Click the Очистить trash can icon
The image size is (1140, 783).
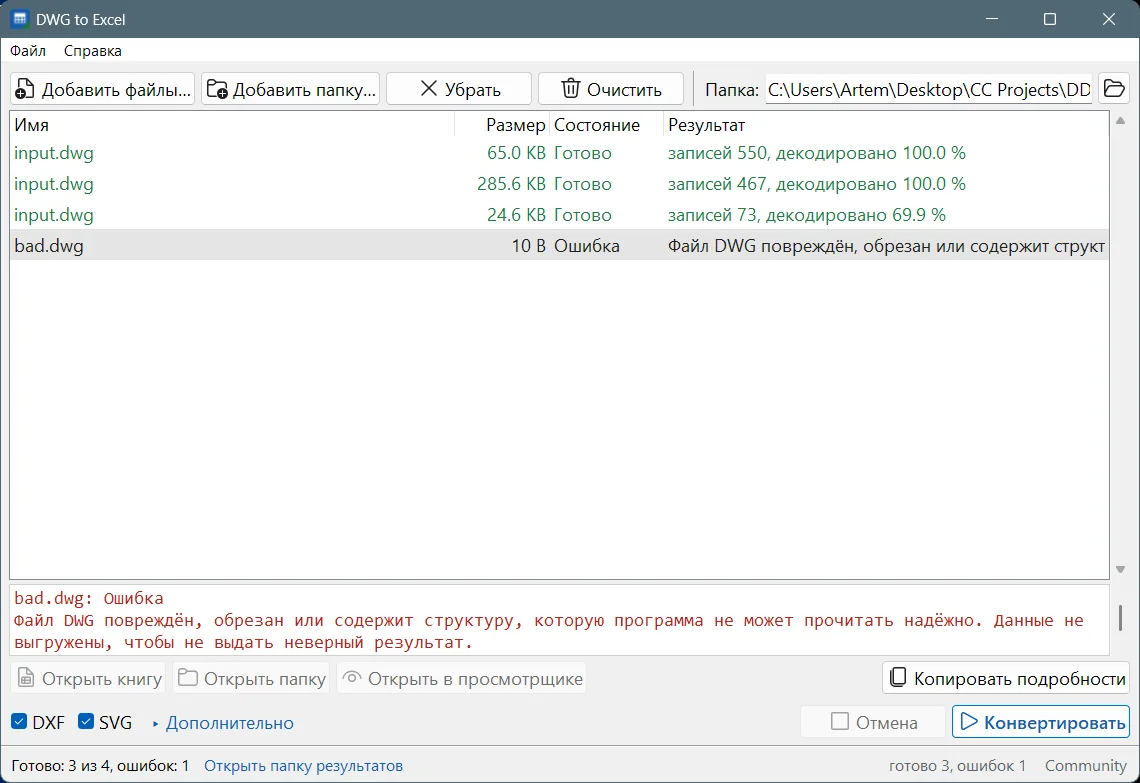coord(571,89)
